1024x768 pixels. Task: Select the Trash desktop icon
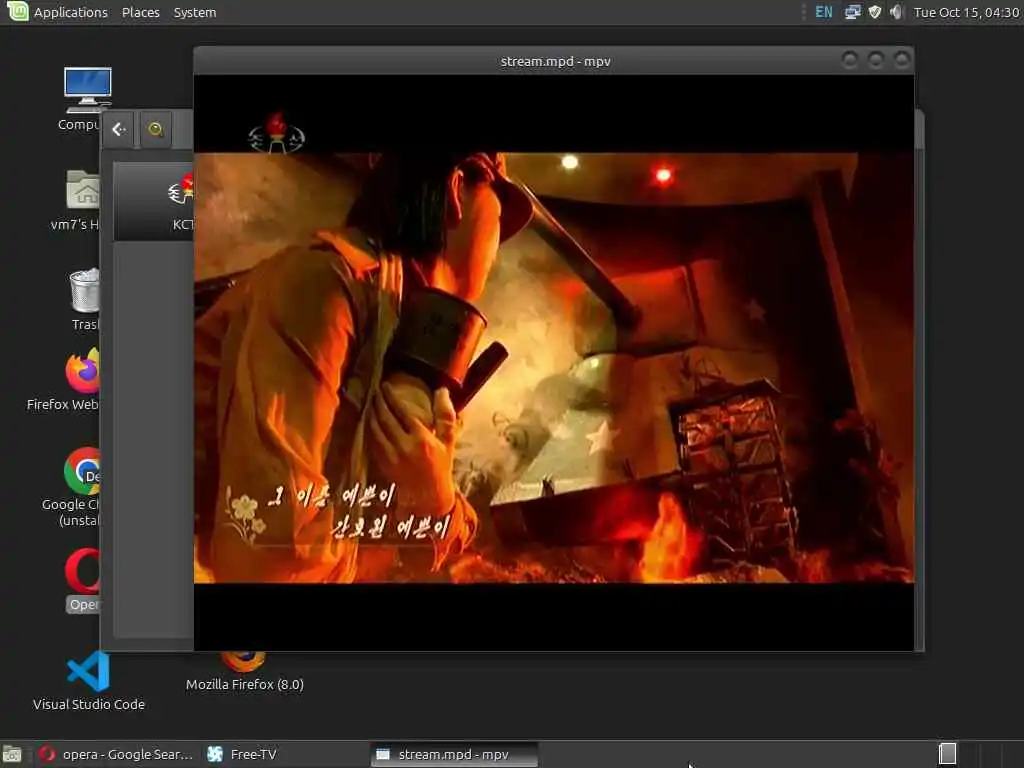click(x=85, y=299)
